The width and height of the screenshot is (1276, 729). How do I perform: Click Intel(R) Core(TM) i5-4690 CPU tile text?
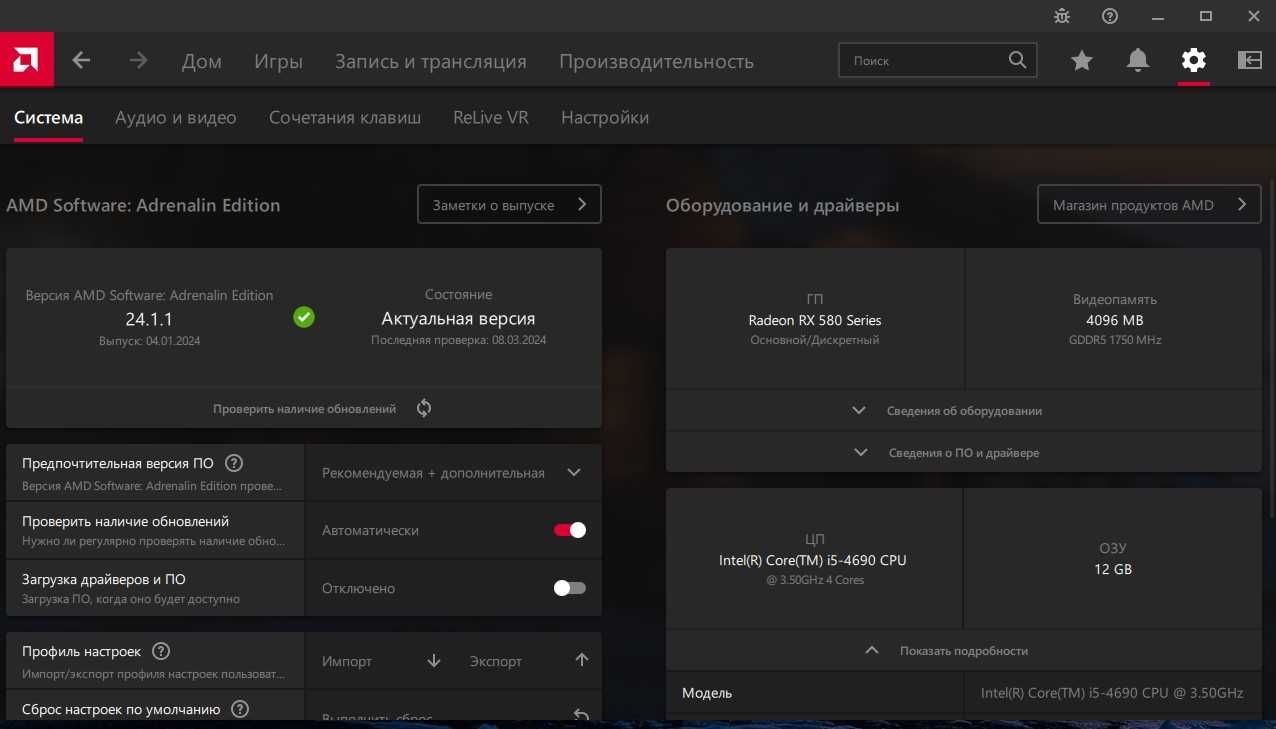(813, 560)
